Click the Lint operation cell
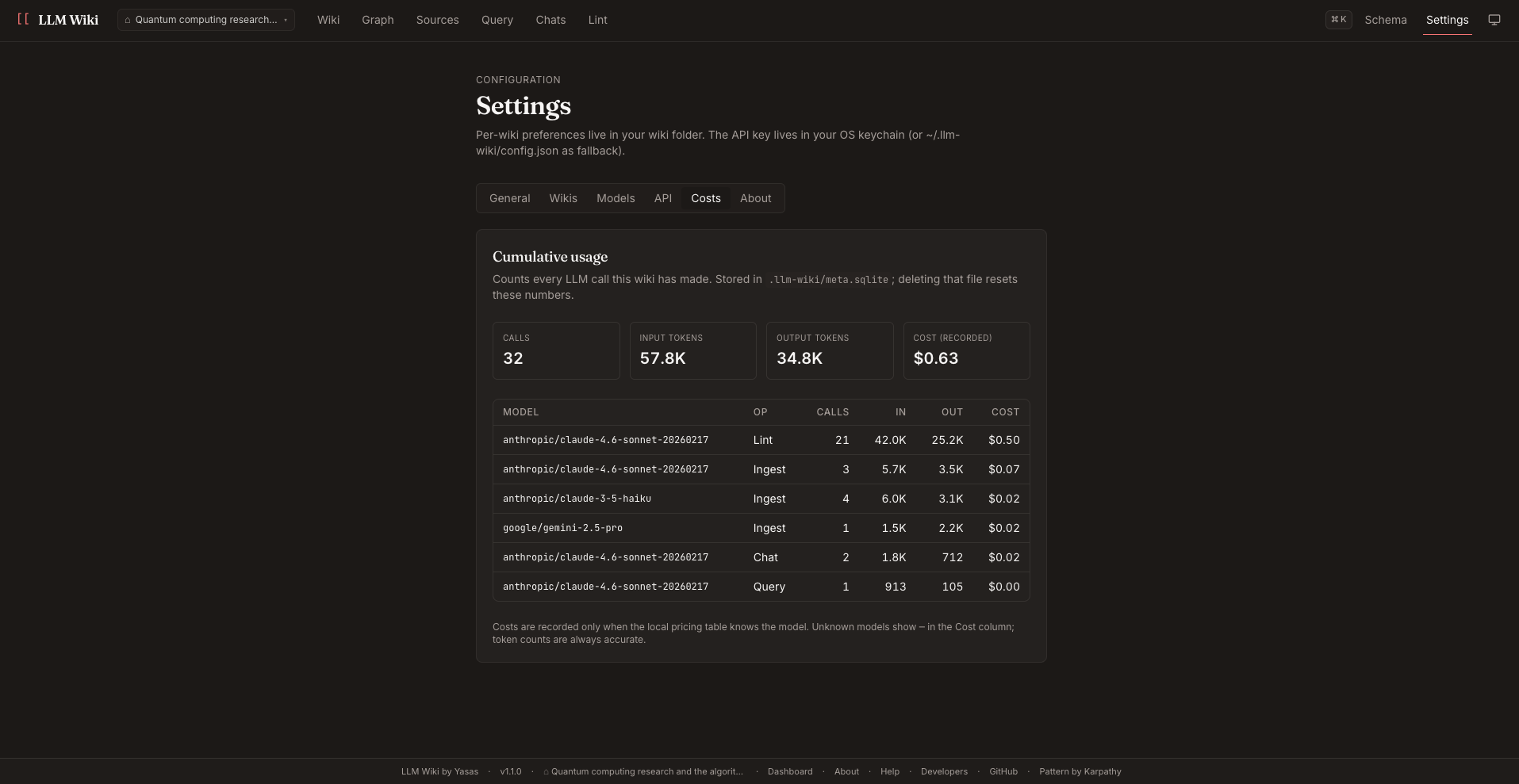Screen dimensions: 1519x784 click(762, 440)
